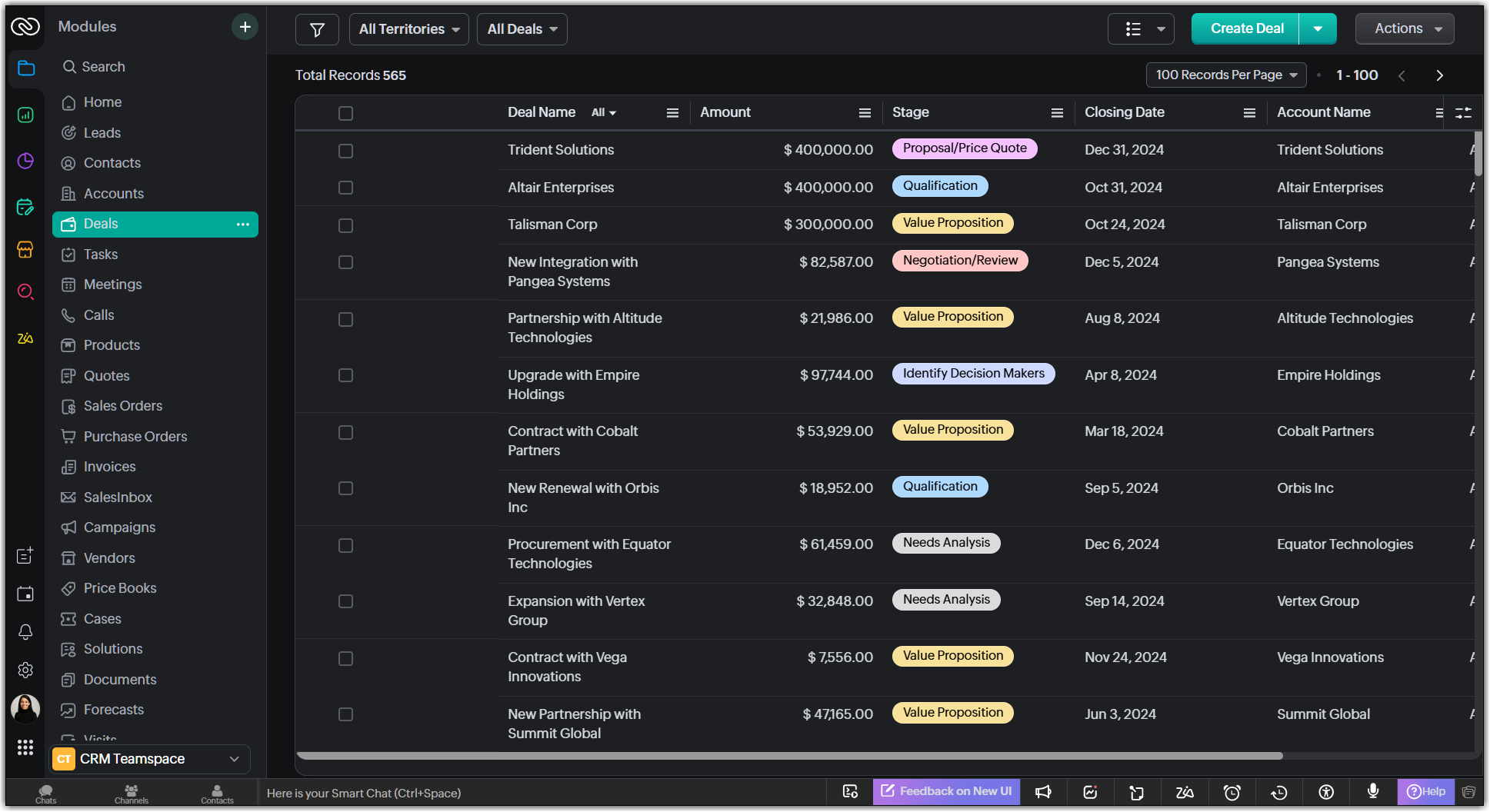The height and width of the screenshot is (812, 1490).
Task: Go to next page of records
Action: (x=1439, y=75)
